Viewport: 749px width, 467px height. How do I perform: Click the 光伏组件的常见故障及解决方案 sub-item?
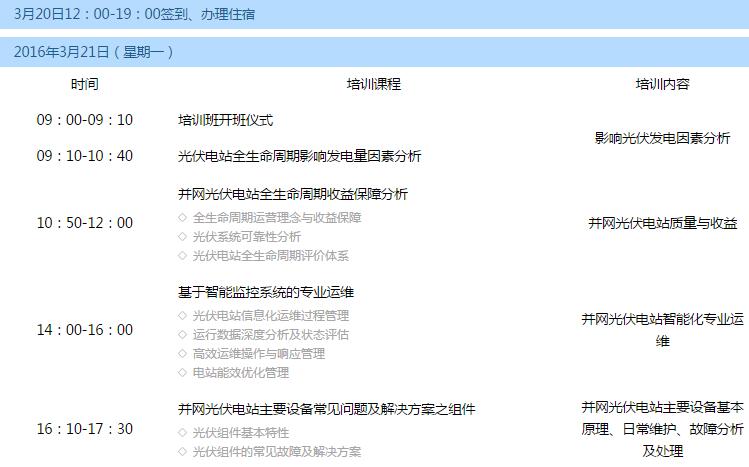pos(277,452)
